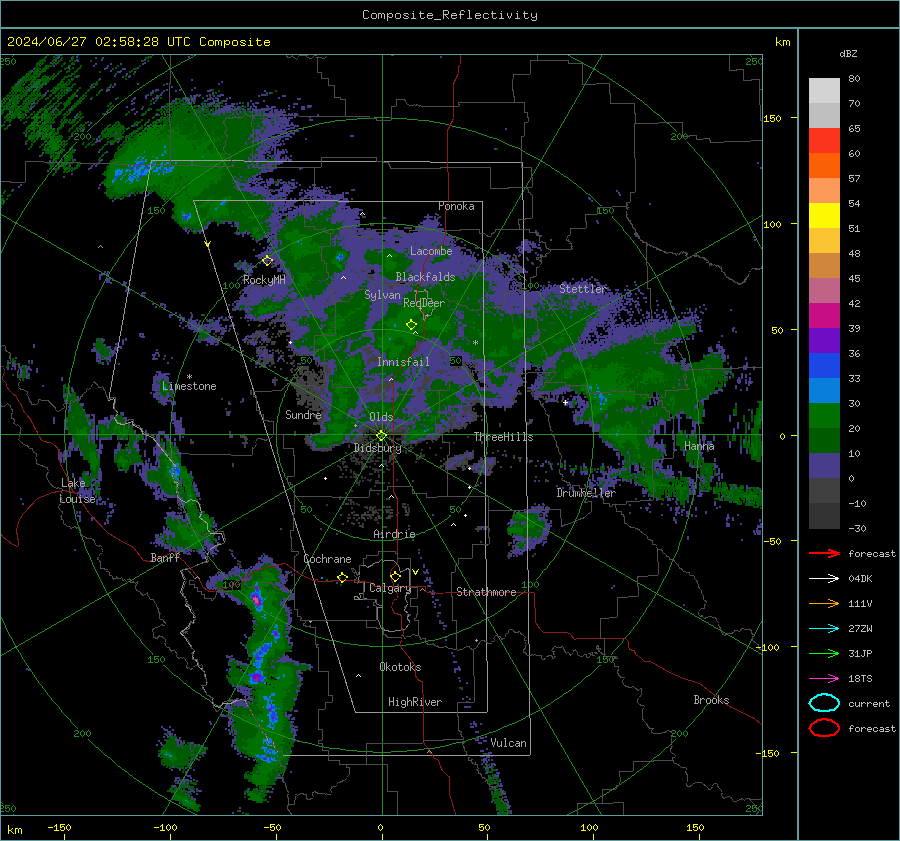
Task: Click the 54 dBZ yellow color swatch
Action: tap(824, 215)
